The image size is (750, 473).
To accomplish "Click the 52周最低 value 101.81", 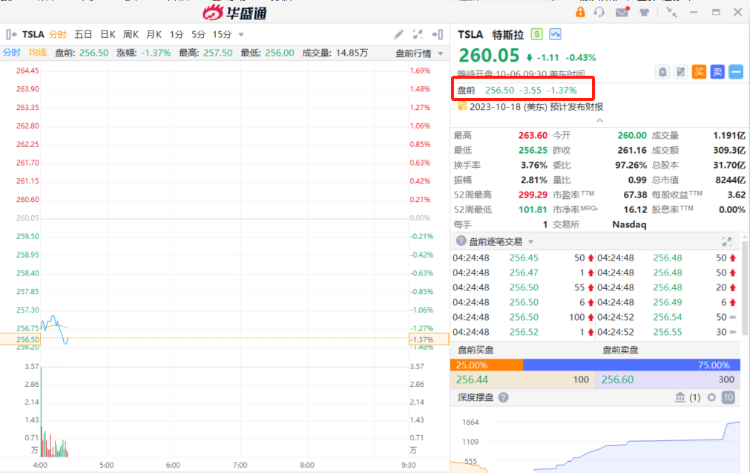I will [x=532, y=209].
